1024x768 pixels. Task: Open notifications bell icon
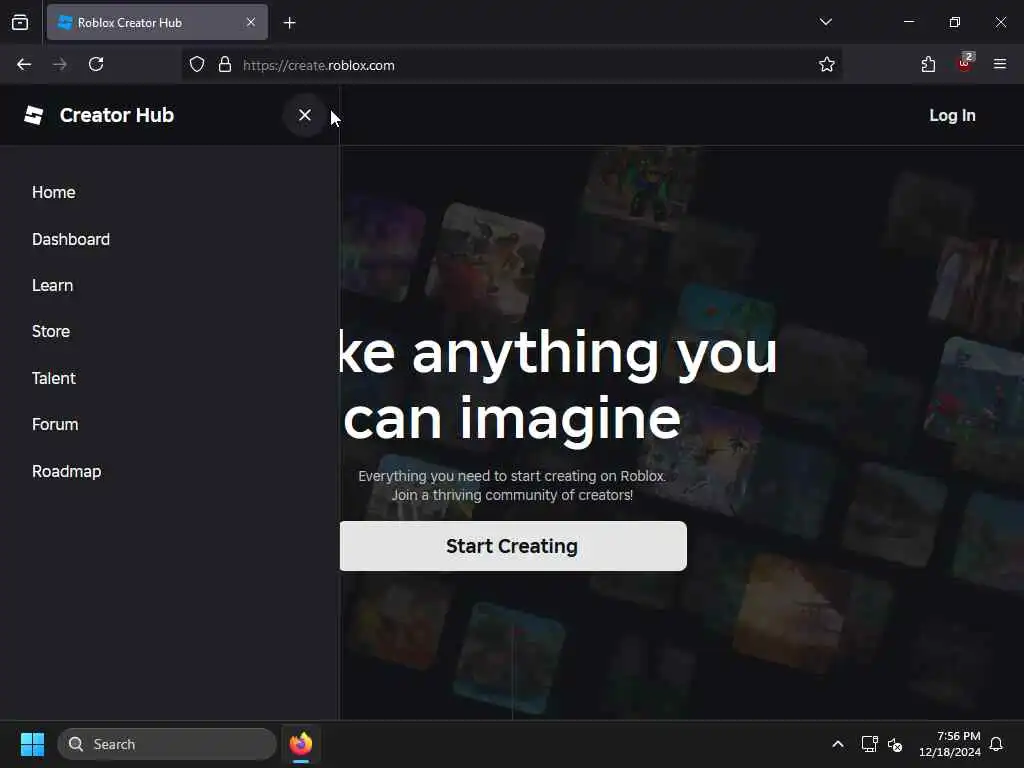(x=997, y=744)
